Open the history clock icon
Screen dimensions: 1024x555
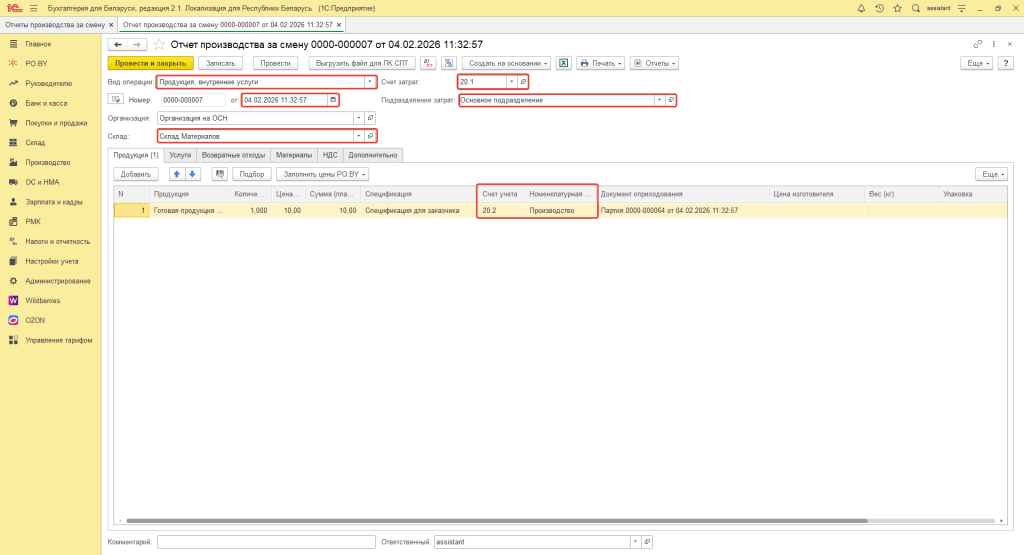click(x=879, y=8)
